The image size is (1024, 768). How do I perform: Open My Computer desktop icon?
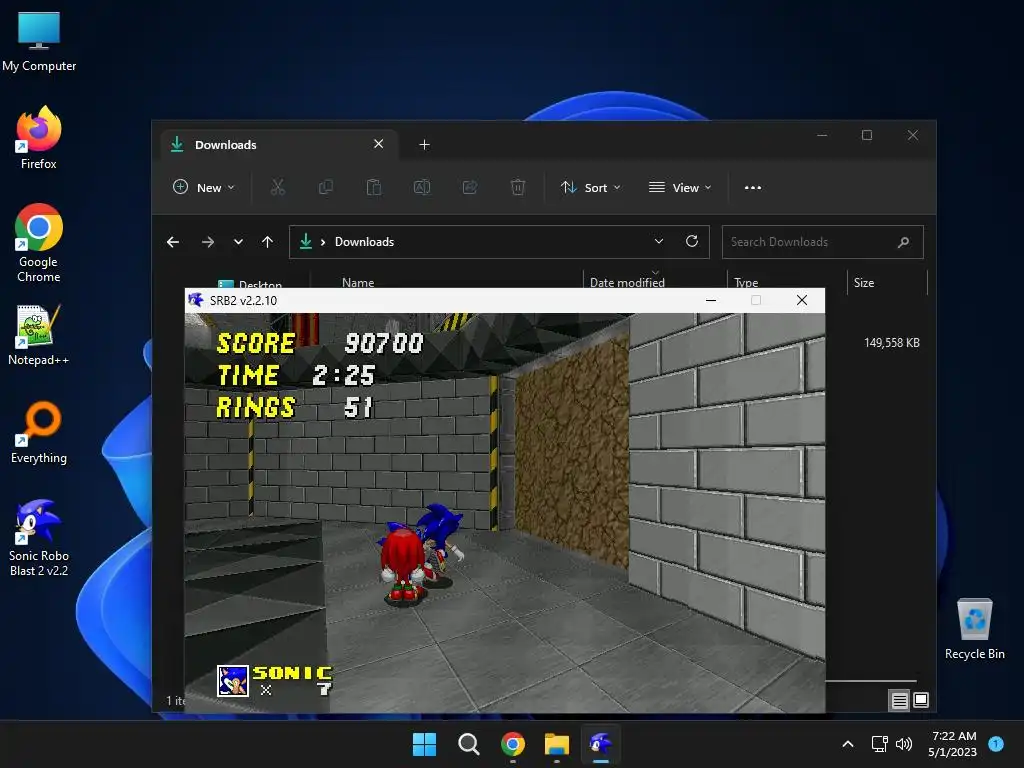(39, 40)
